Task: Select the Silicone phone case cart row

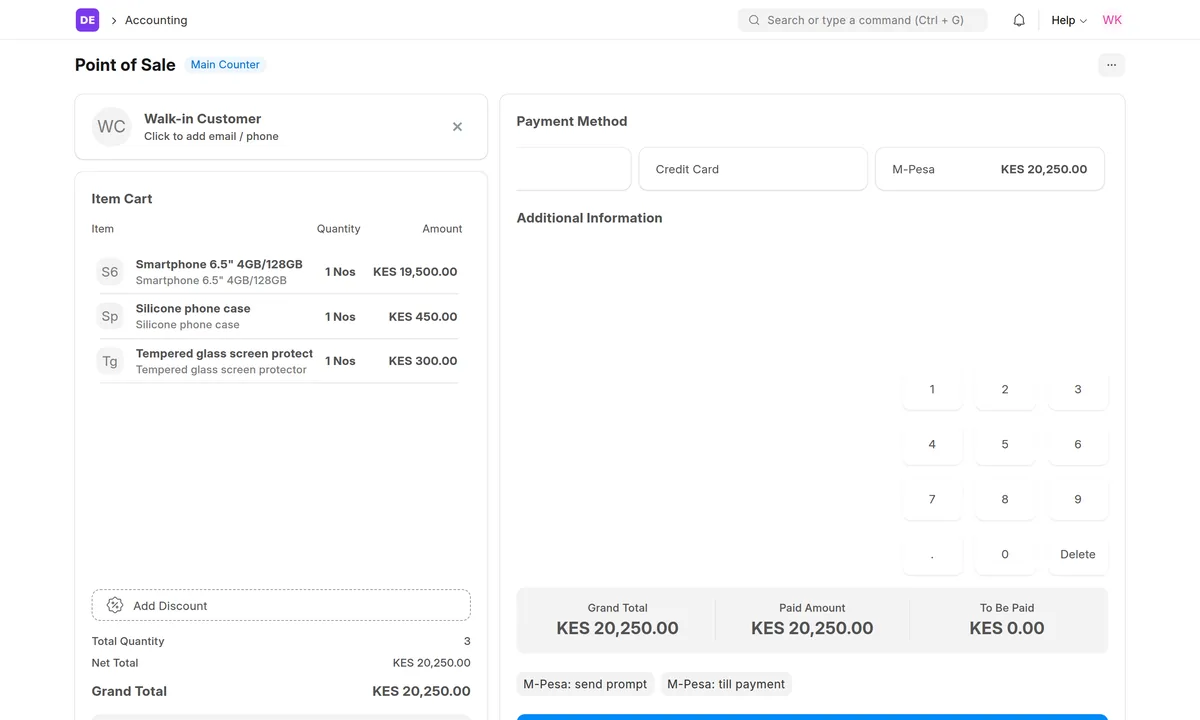Action: click(278, 316)
